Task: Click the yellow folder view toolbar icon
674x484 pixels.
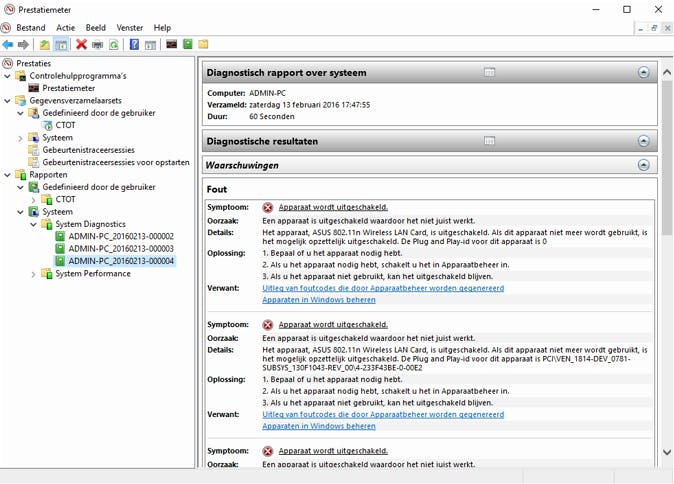Action: point(203,44)
